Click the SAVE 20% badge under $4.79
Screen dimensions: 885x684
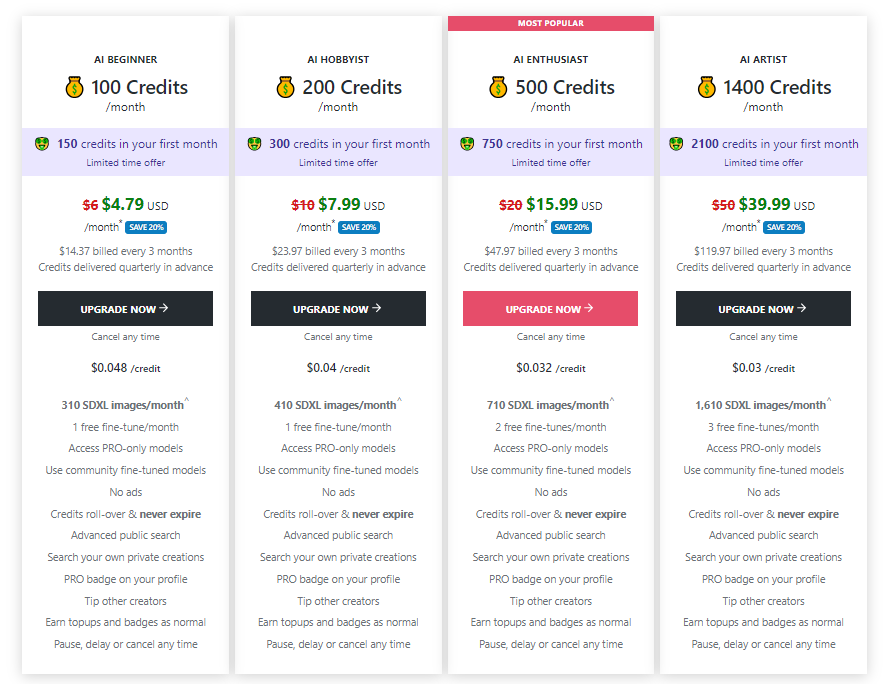click(x=146, y=227)
